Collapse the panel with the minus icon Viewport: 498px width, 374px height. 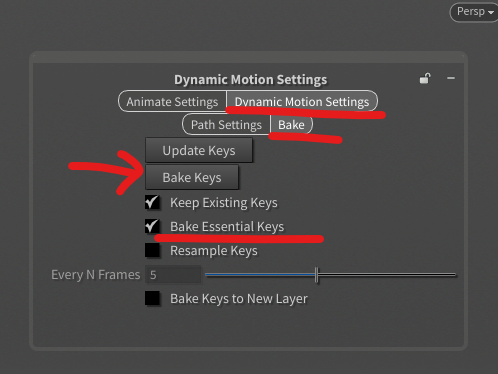click(451, 78)
